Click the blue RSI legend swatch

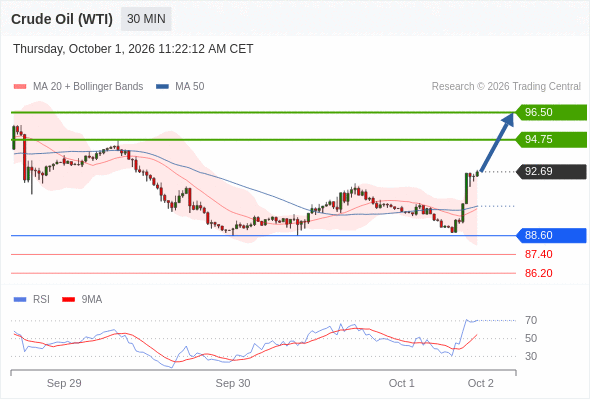click(x=20, y=300)
